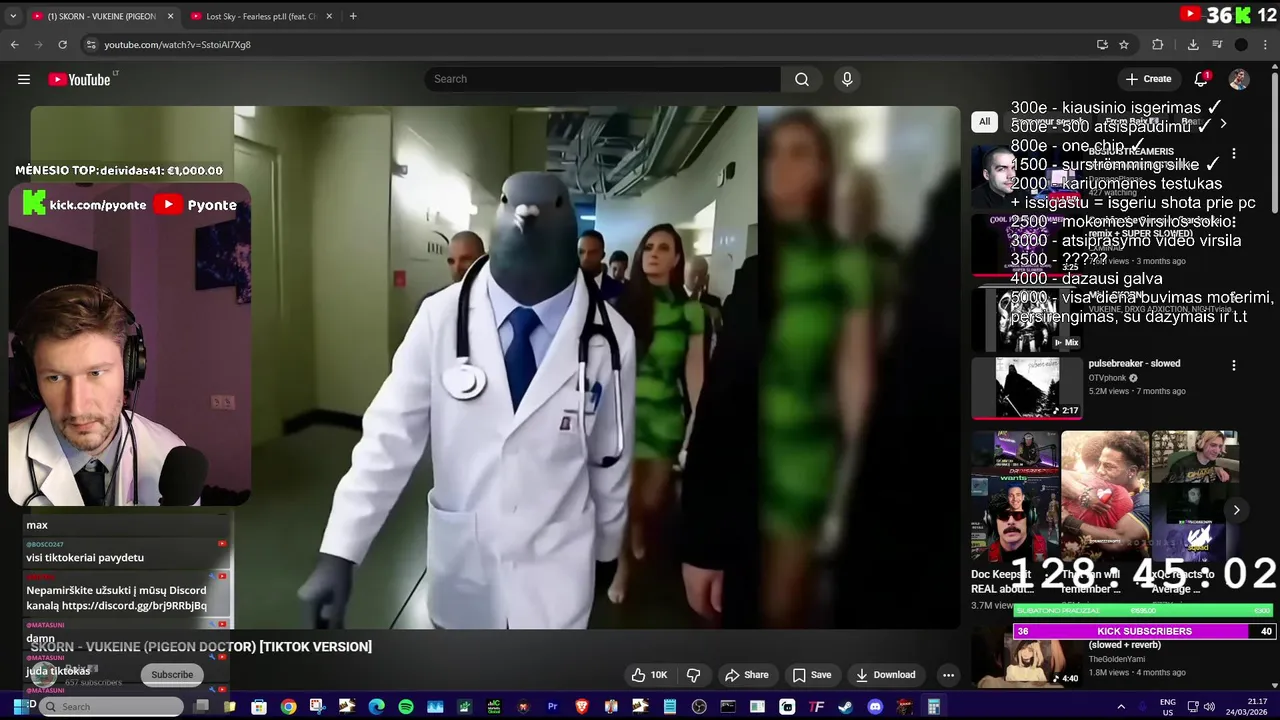Click the pigeon doctor video player
The image size is (1280, 720).
495,367
